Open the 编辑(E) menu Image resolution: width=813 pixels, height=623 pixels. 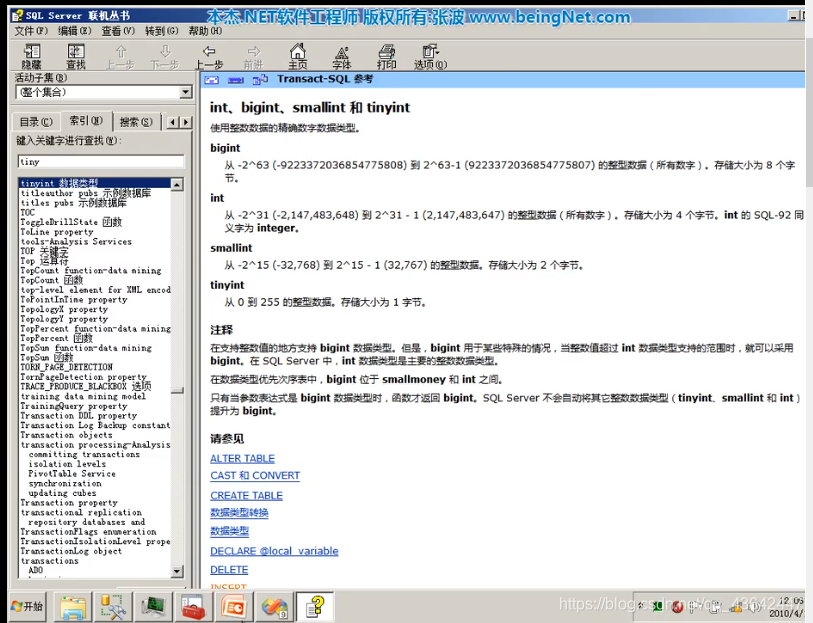[74, 31]
